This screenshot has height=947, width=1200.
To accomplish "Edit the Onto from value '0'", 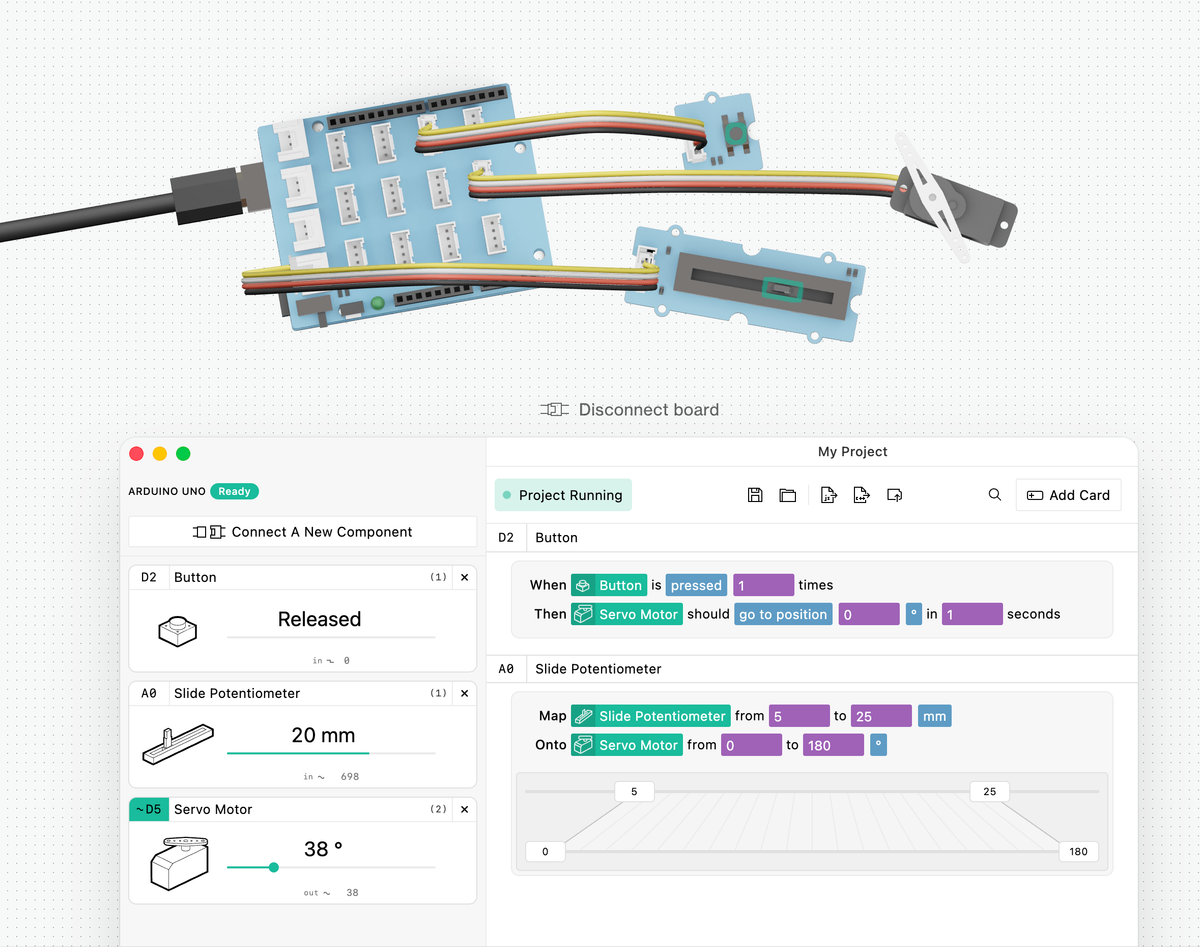I will pyautogui.click(x=751, y=745).
